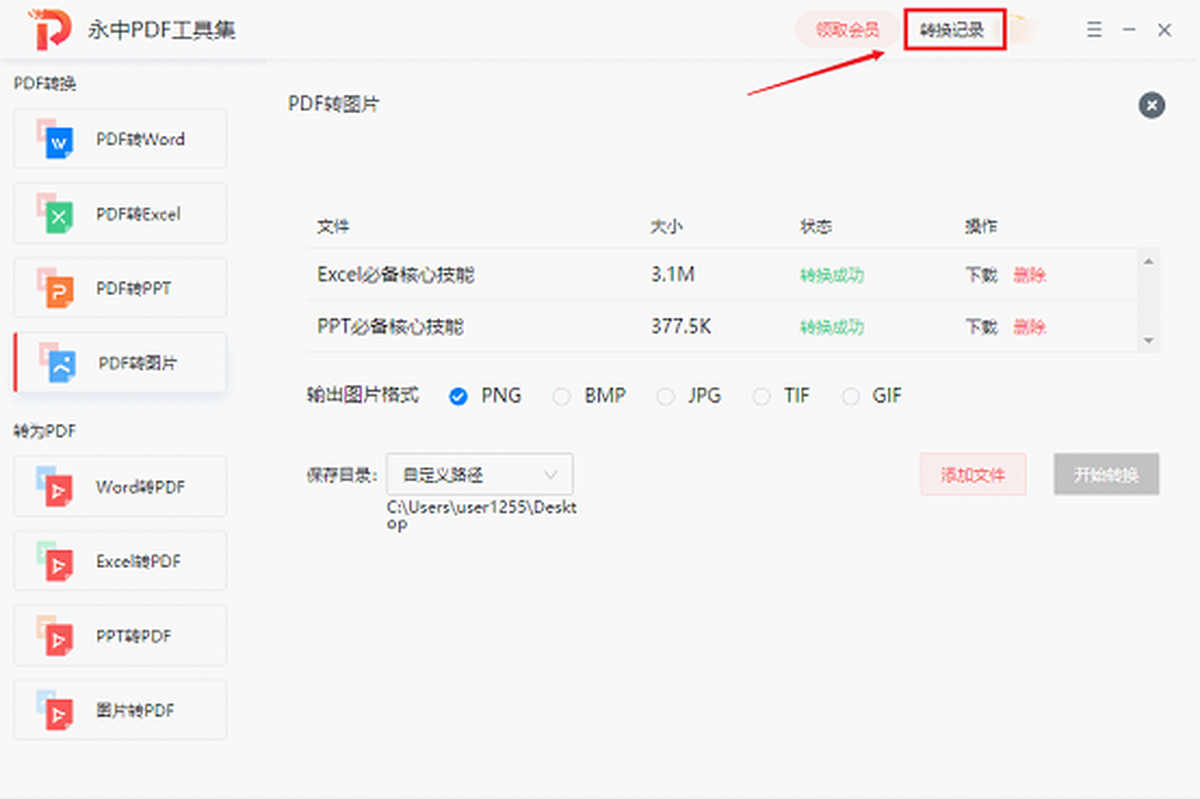
Task: Delete the Excel必备核心技能 file entry
Action: (x=1029, y=275)
